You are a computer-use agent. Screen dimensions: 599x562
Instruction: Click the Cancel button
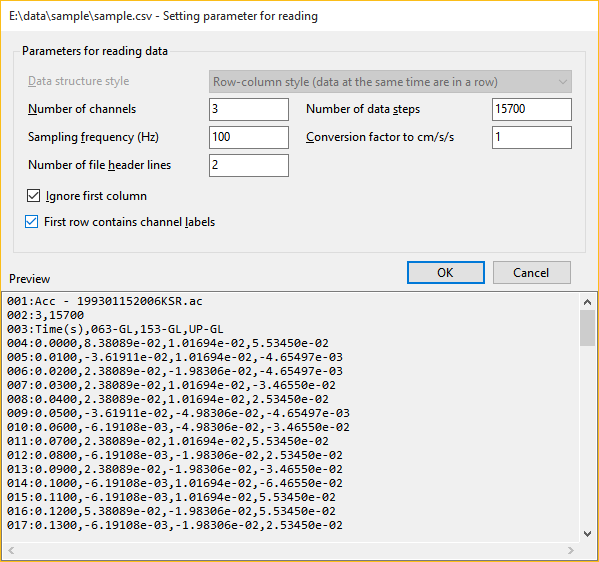click(x=532, y=272)
